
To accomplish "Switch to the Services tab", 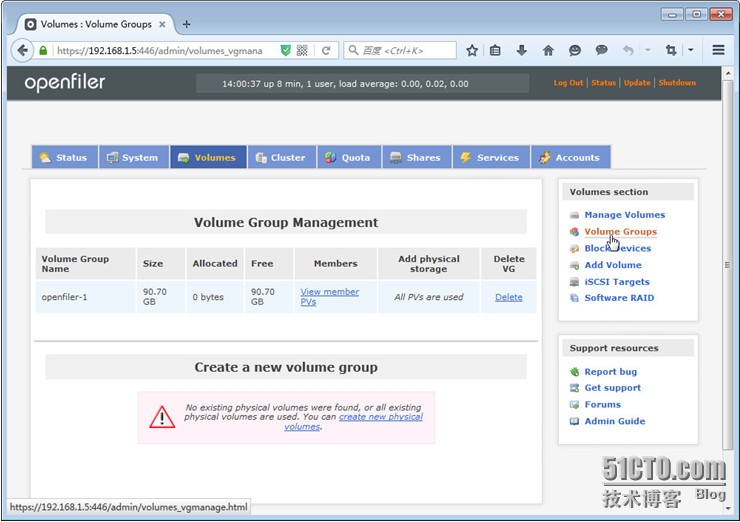I will point(489,158).
